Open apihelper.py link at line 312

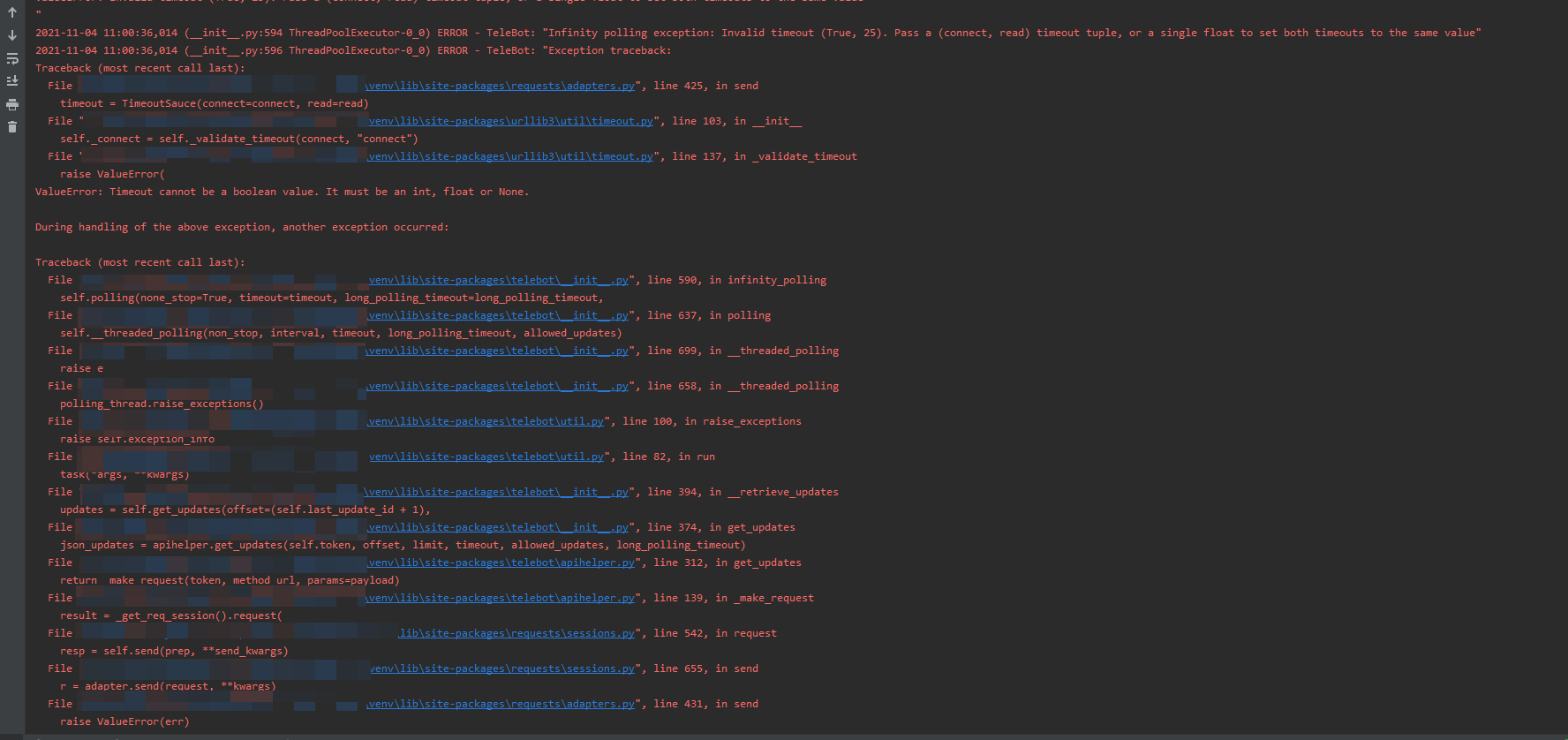pos(501,563)
